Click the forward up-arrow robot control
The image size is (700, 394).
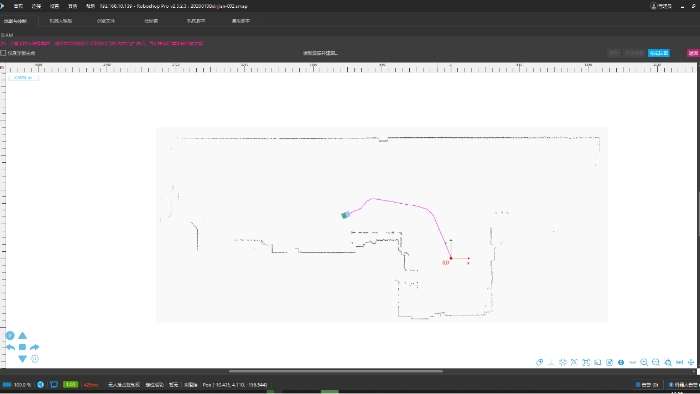[x=22, y=335]
